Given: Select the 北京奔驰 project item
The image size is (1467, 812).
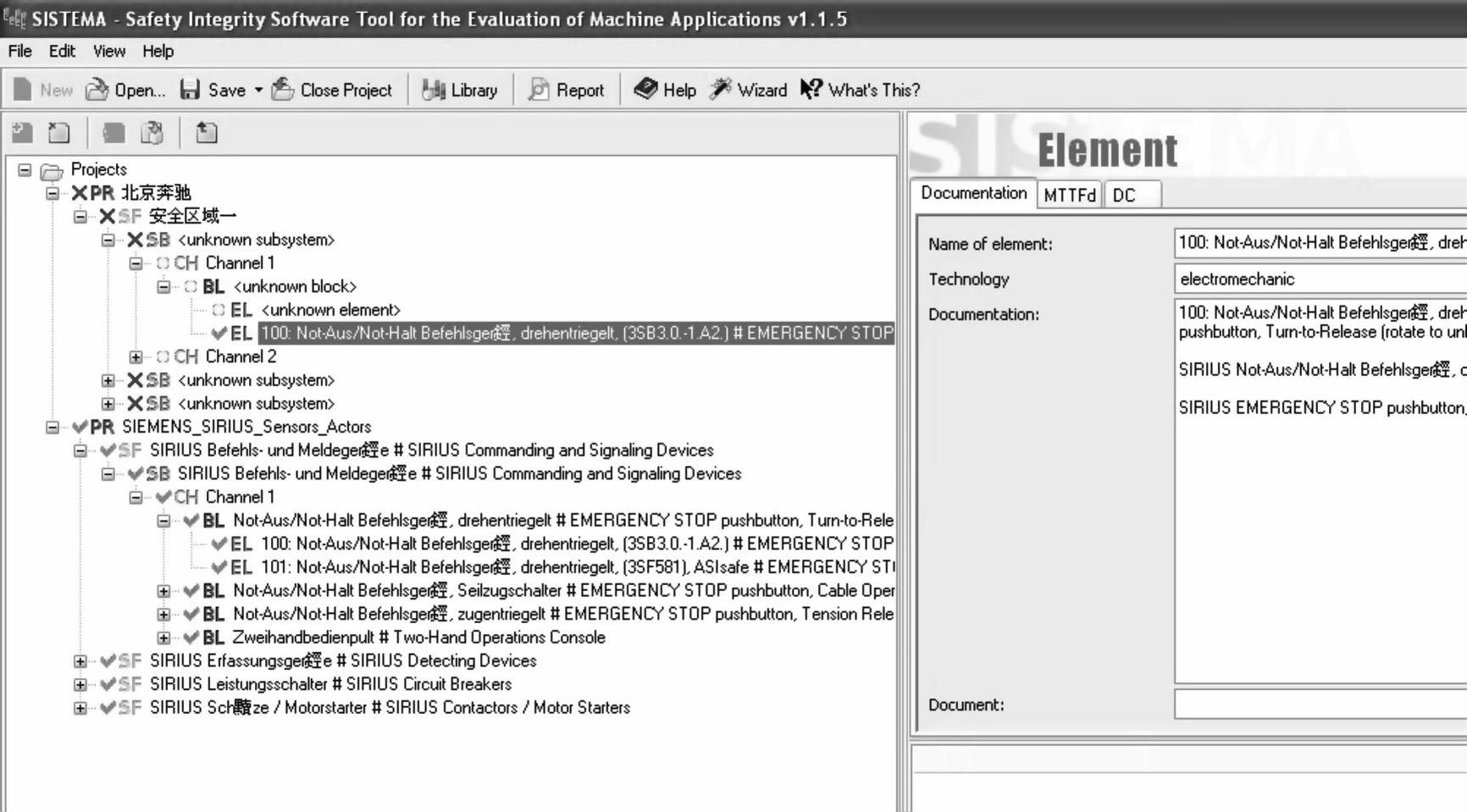Looking at the screenshot, I should pos(156,193).
